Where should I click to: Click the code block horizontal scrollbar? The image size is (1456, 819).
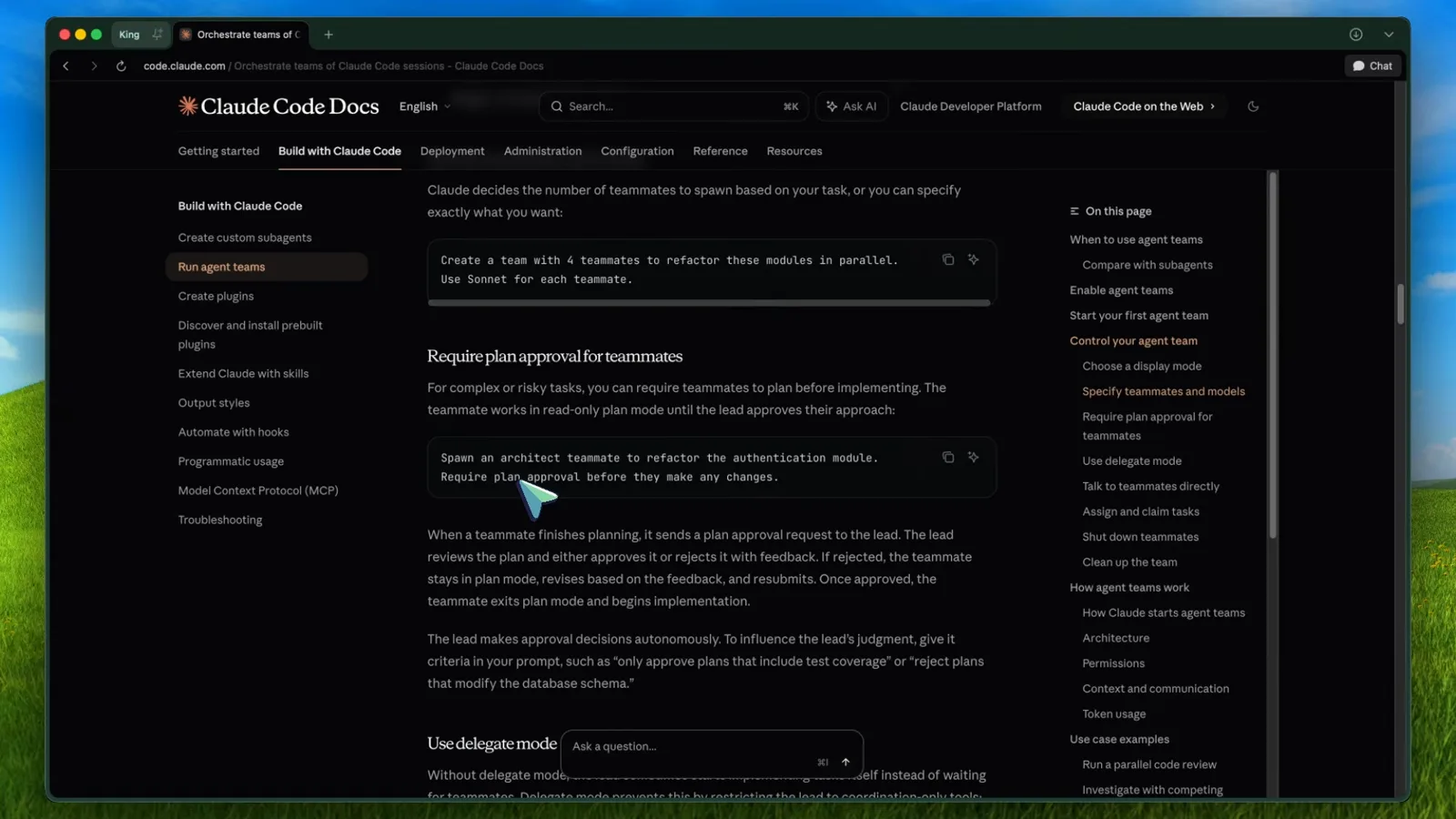[709, 303]
